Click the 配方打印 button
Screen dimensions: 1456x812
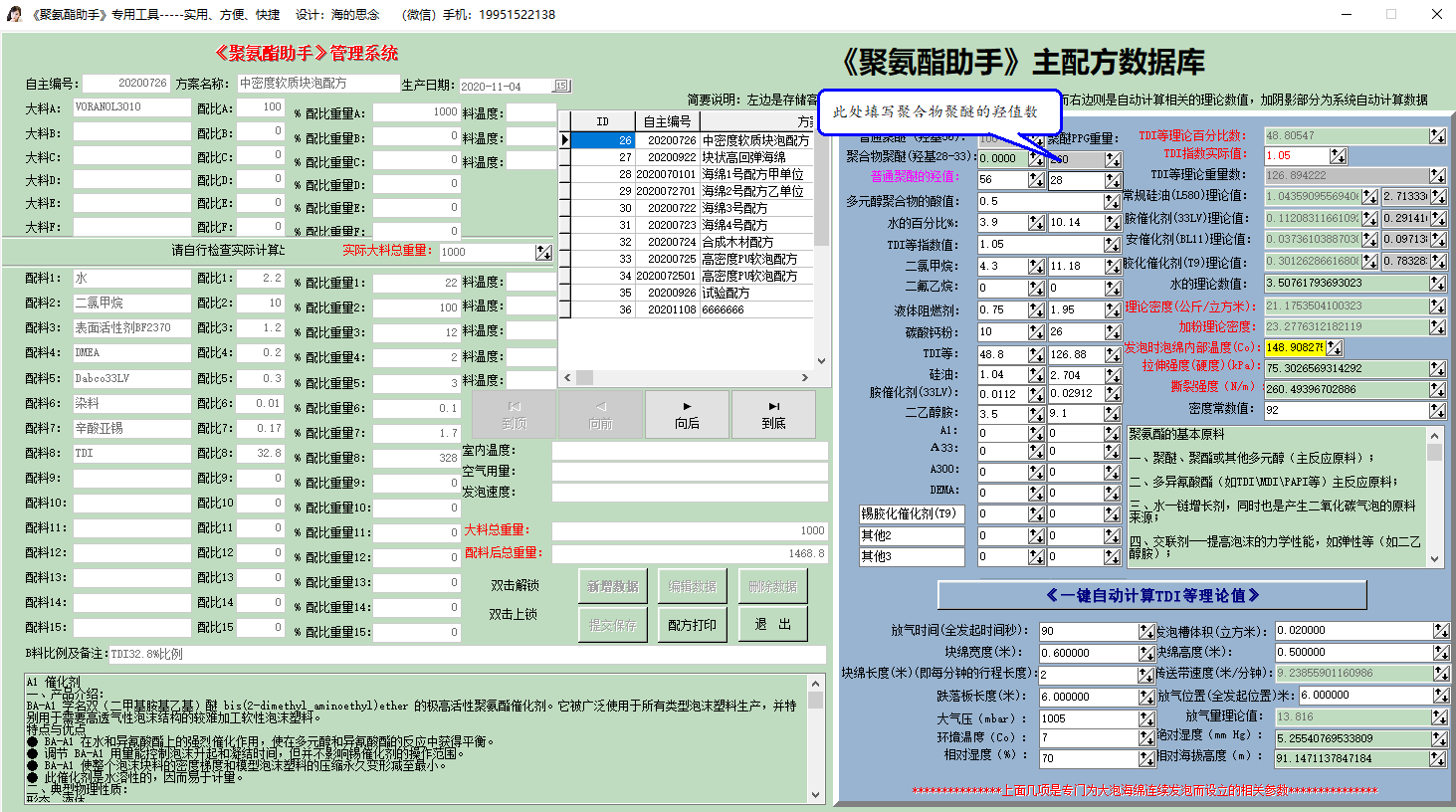tap(693, 624)
